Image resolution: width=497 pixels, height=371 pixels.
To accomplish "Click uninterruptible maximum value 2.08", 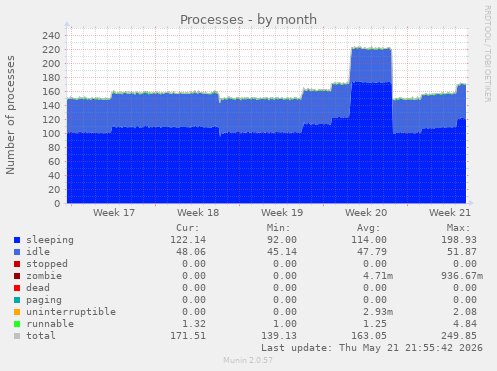I will 465,312.
